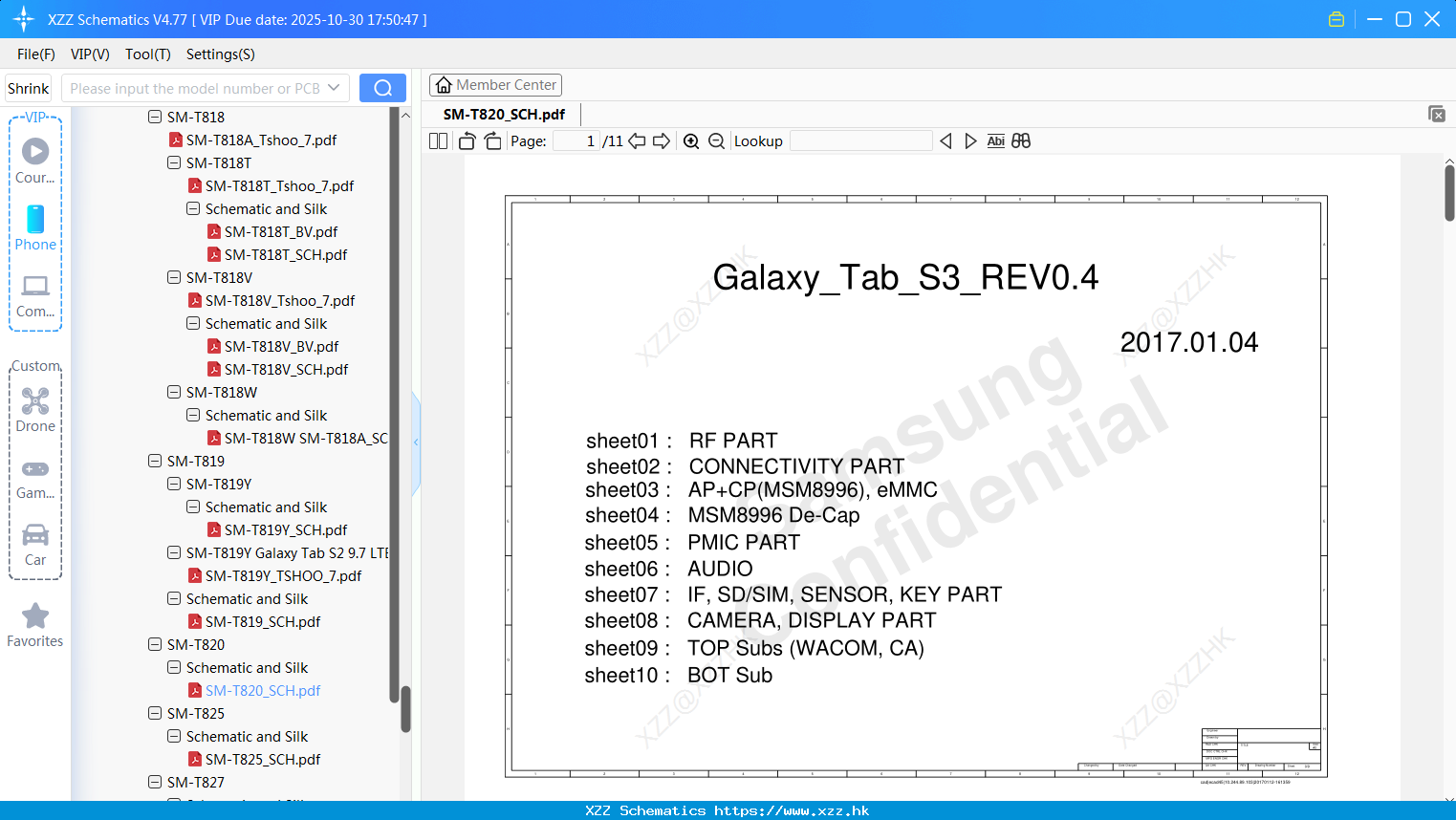This screenshot has width=1456, height=820.
Task: Collapse Schematic and Silk under SM-T820
Action: 174,667
